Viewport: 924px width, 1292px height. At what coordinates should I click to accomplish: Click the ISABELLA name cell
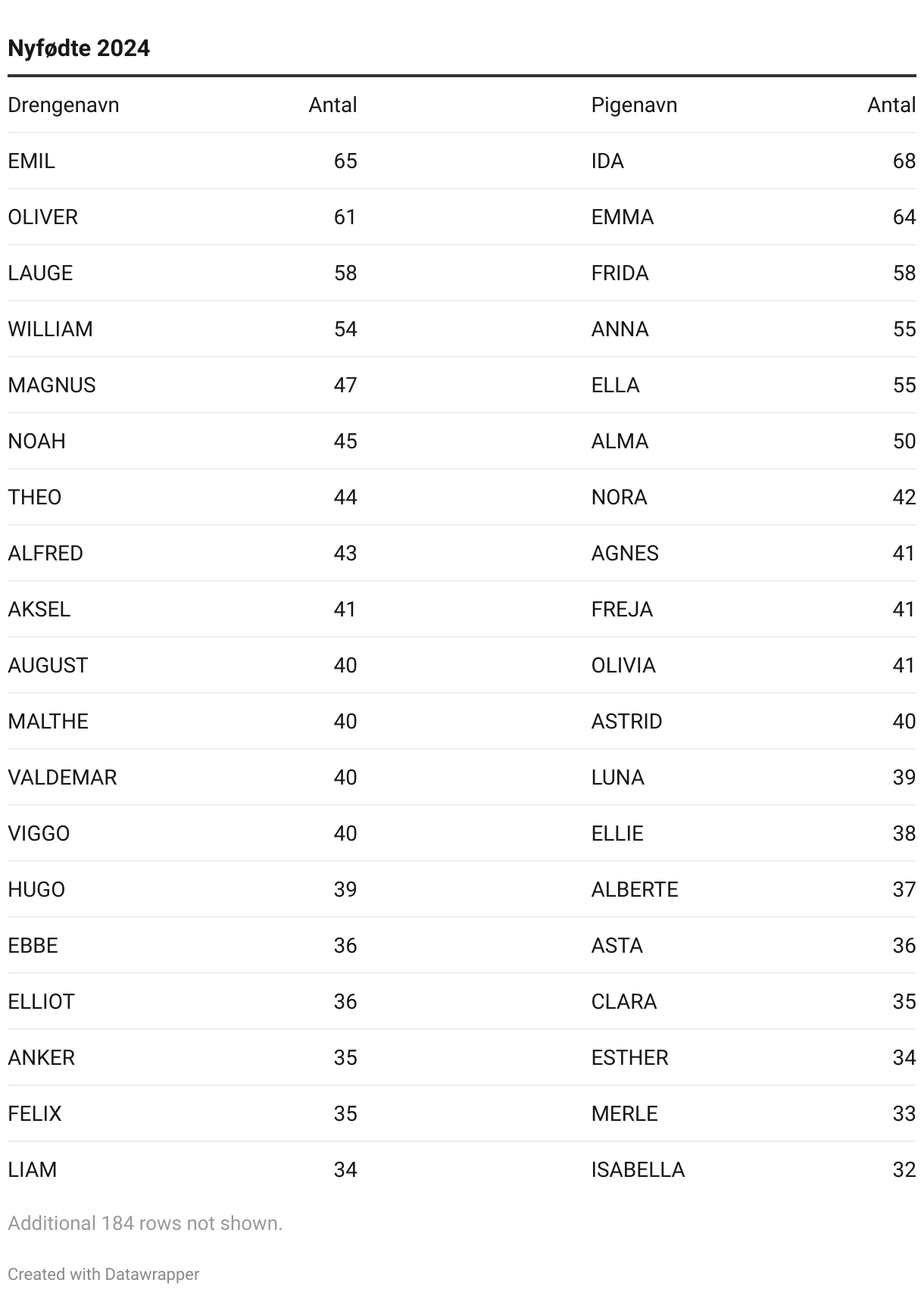point(638,1169)
